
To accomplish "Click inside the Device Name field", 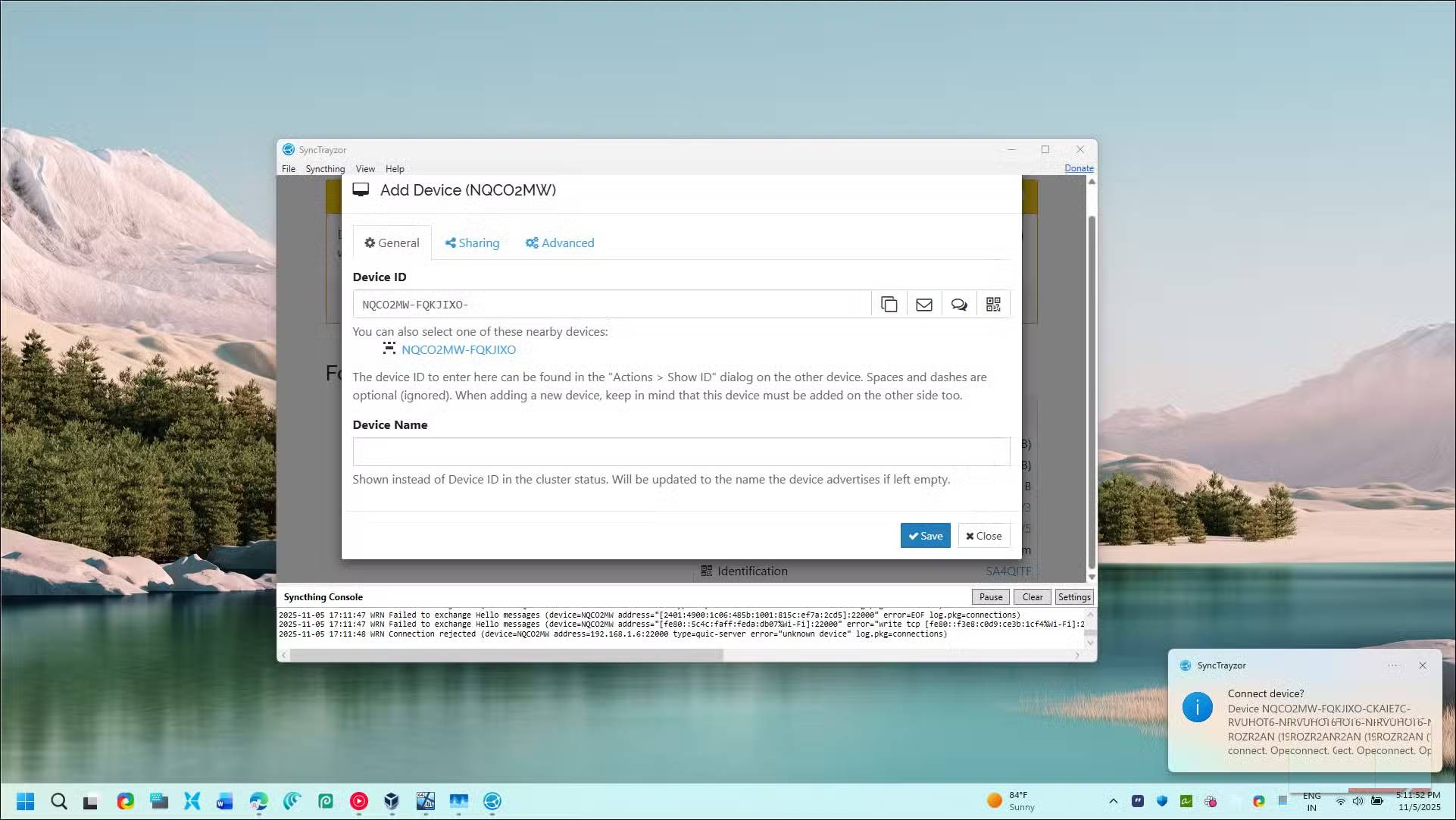I will click(680, 452).
